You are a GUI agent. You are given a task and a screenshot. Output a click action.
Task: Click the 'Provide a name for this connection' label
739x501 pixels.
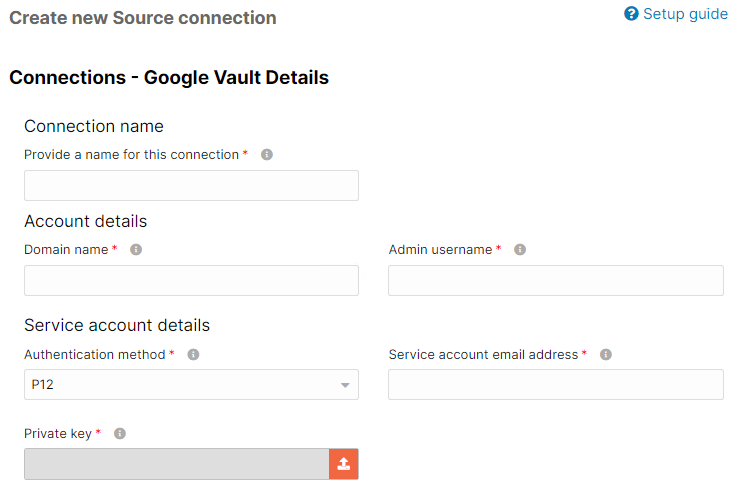point(131,155)
